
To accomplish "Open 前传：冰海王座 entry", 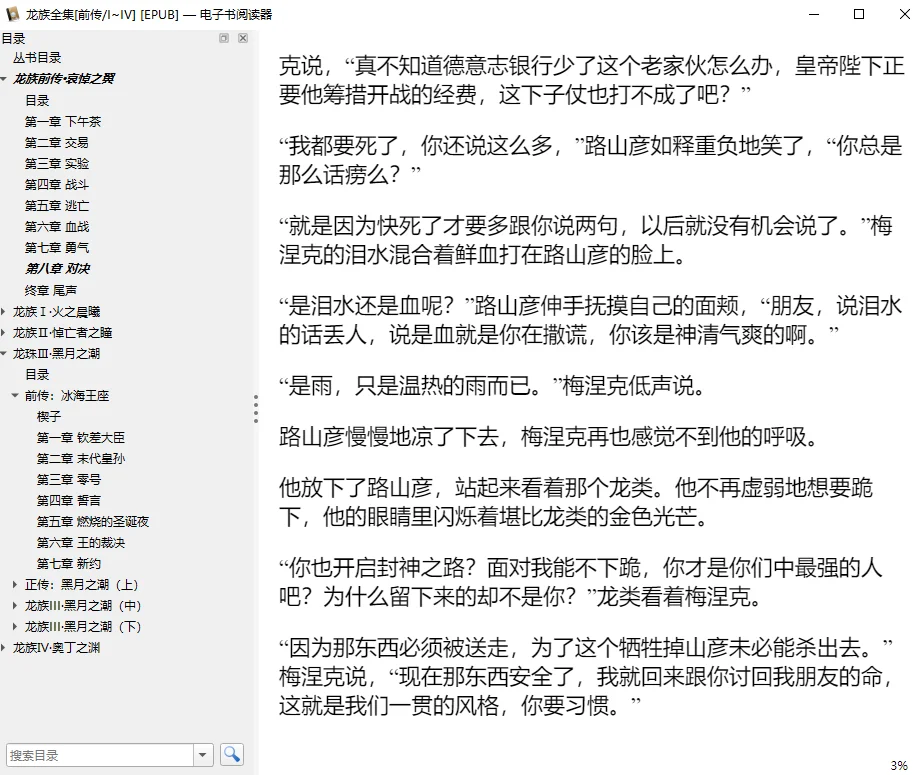I will (x=67, y=396).
